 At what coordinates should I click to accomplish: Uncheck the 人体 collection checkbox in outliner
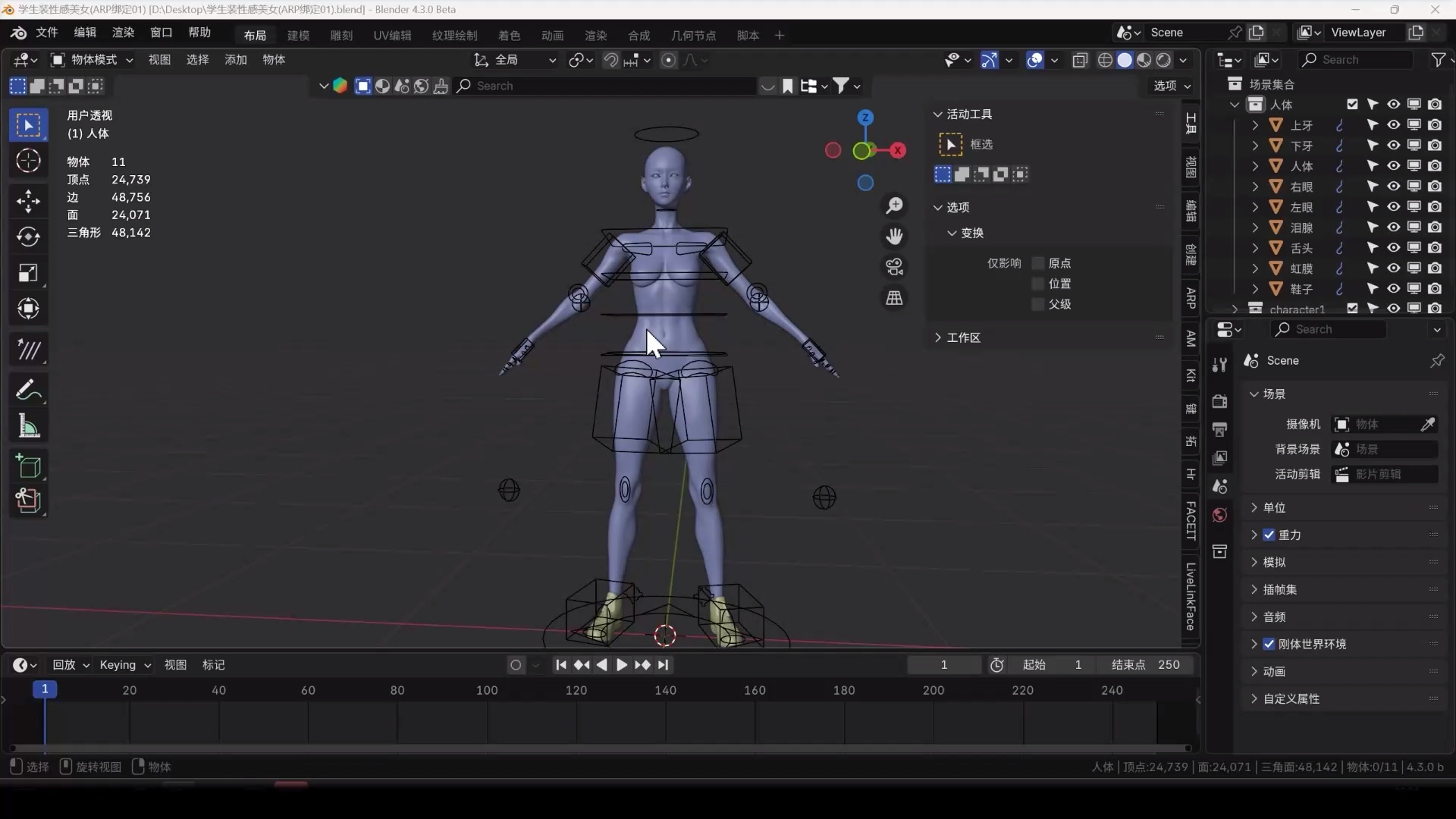click(1352, 104)
